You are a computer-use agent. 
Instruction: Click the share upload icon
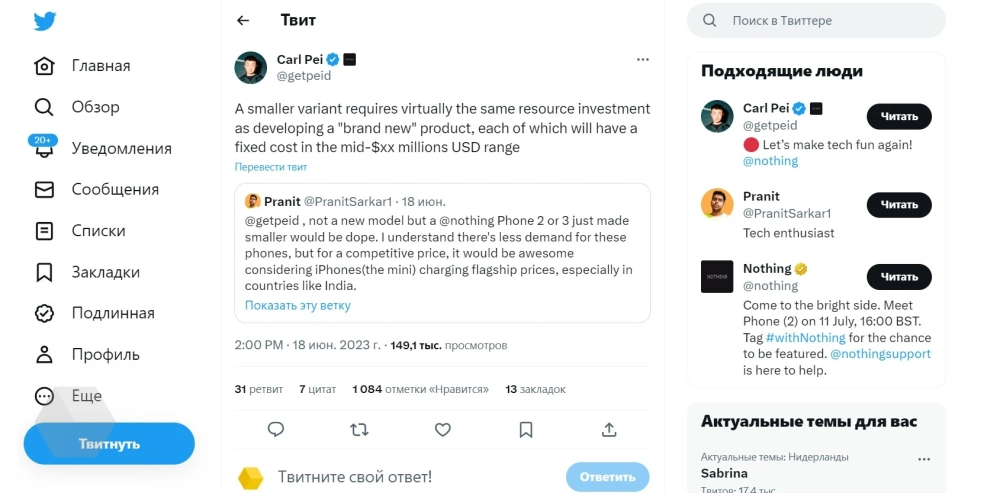pos(609,429)
